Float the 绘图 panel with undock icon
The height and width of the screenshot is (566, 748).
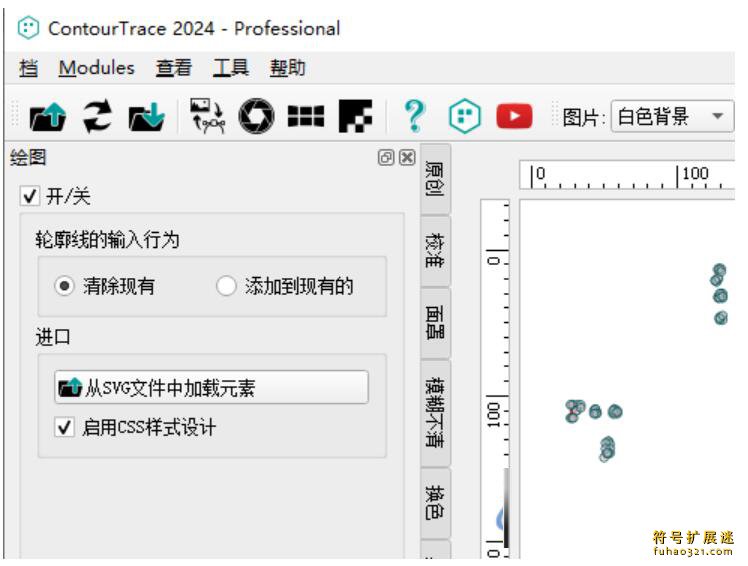click(386, 157)
